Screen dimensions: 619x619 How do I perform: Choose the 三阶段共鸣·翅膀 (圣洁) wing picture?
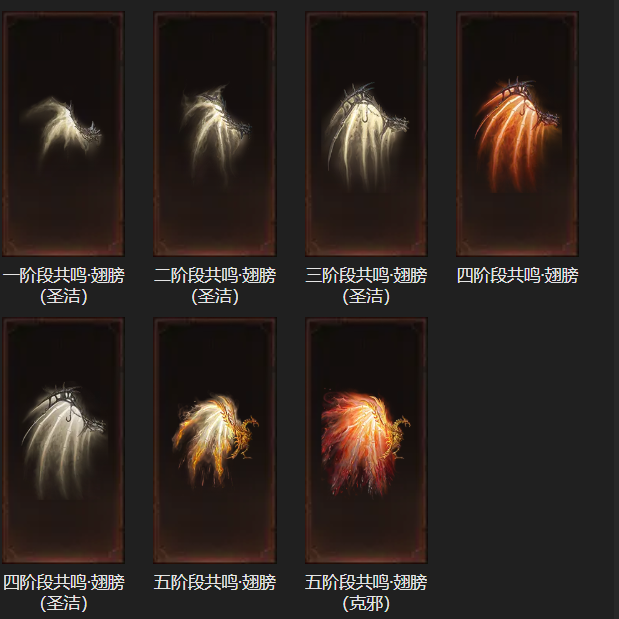(x=366, y=134)
